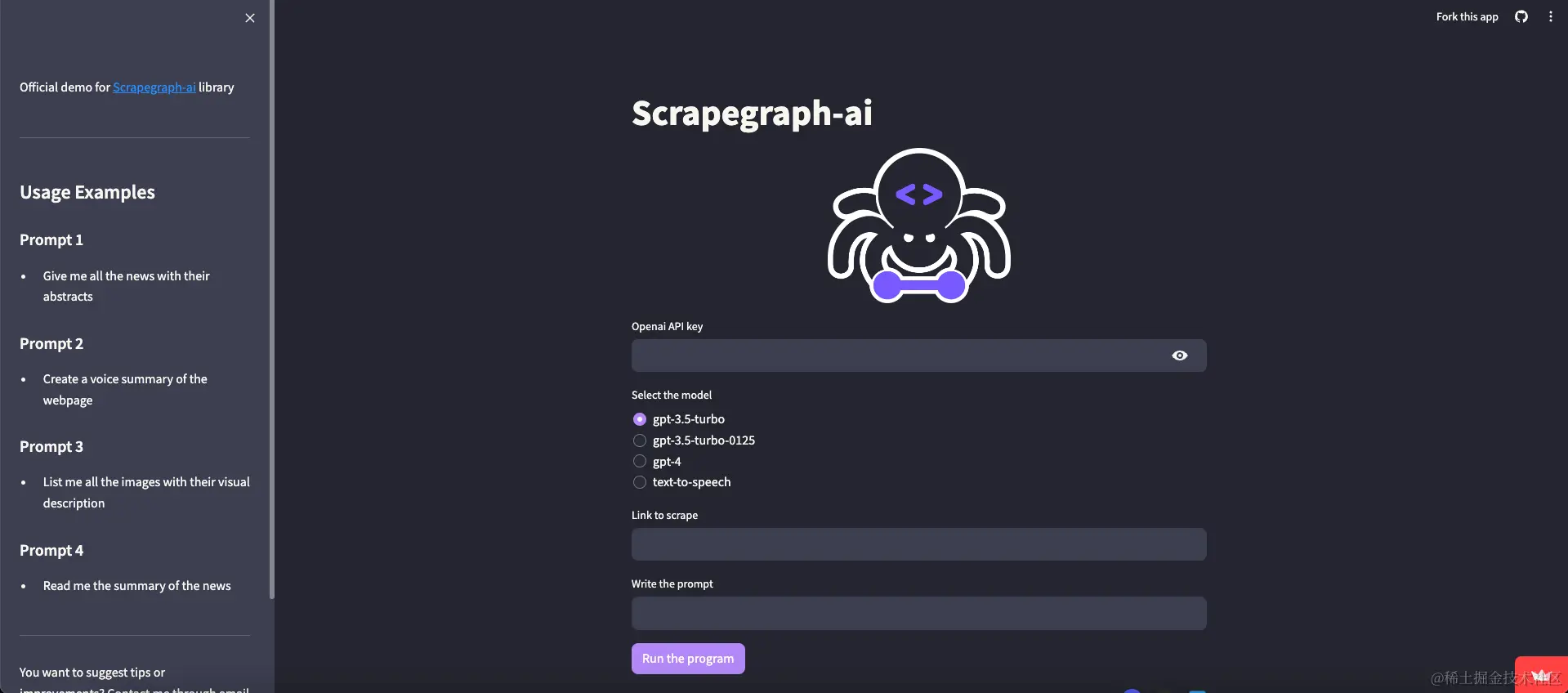Image resolution: width=1568 pixels, height=693 pixels.
Task: Click the Prompt 3 heading
Action: point(51,447)
